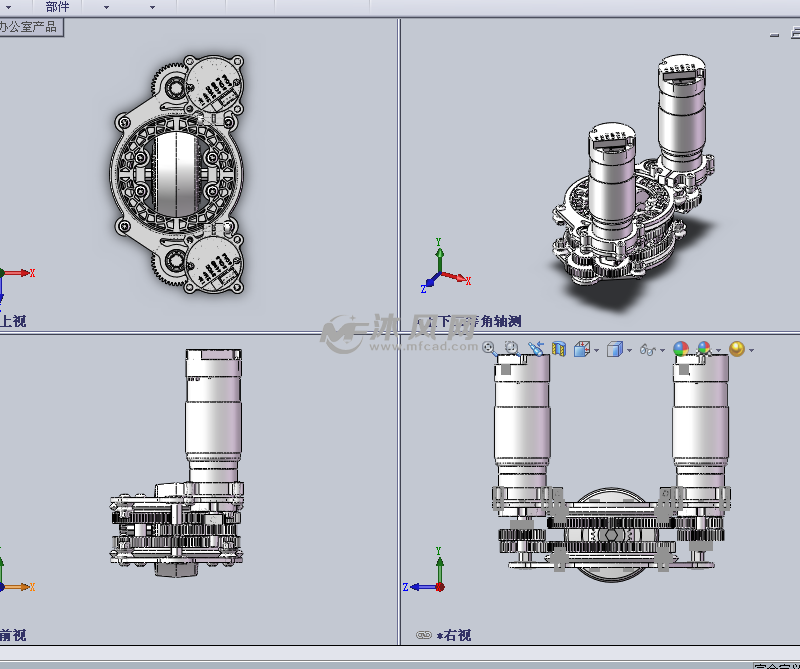Open the View Orientation cube icon
The image size is (800, 669).
point(581,349)
